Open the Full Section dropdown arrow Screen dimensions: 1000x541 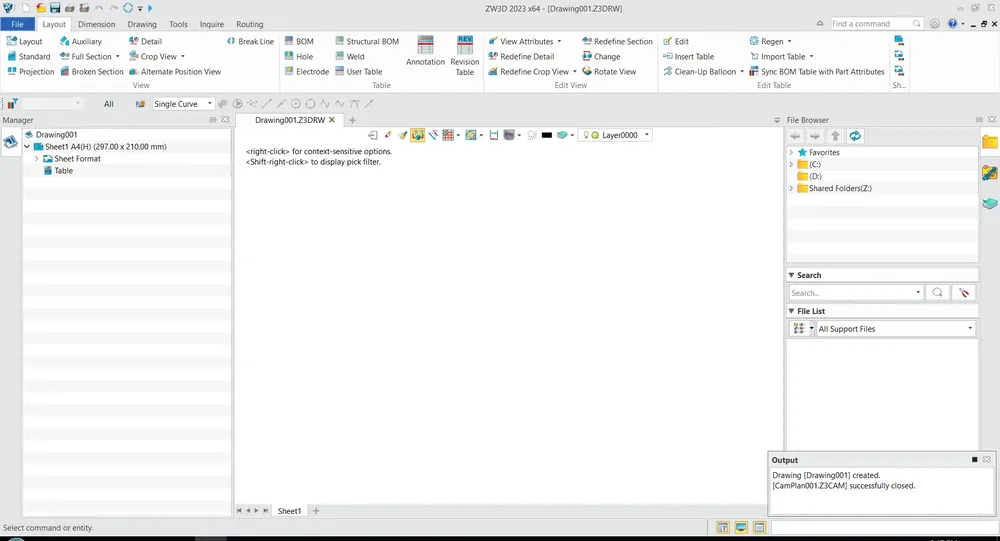pos(117,57)
